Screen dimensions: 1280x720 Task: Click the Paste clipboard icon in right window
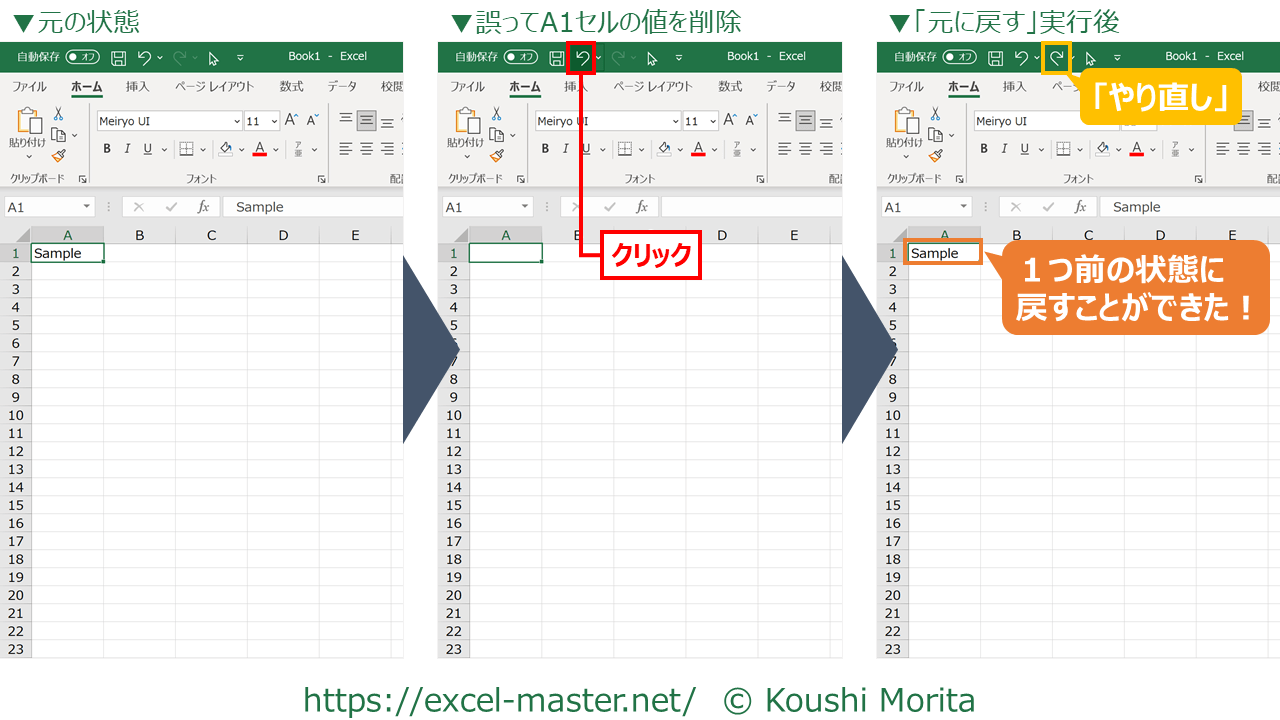(x=905, y=123)
